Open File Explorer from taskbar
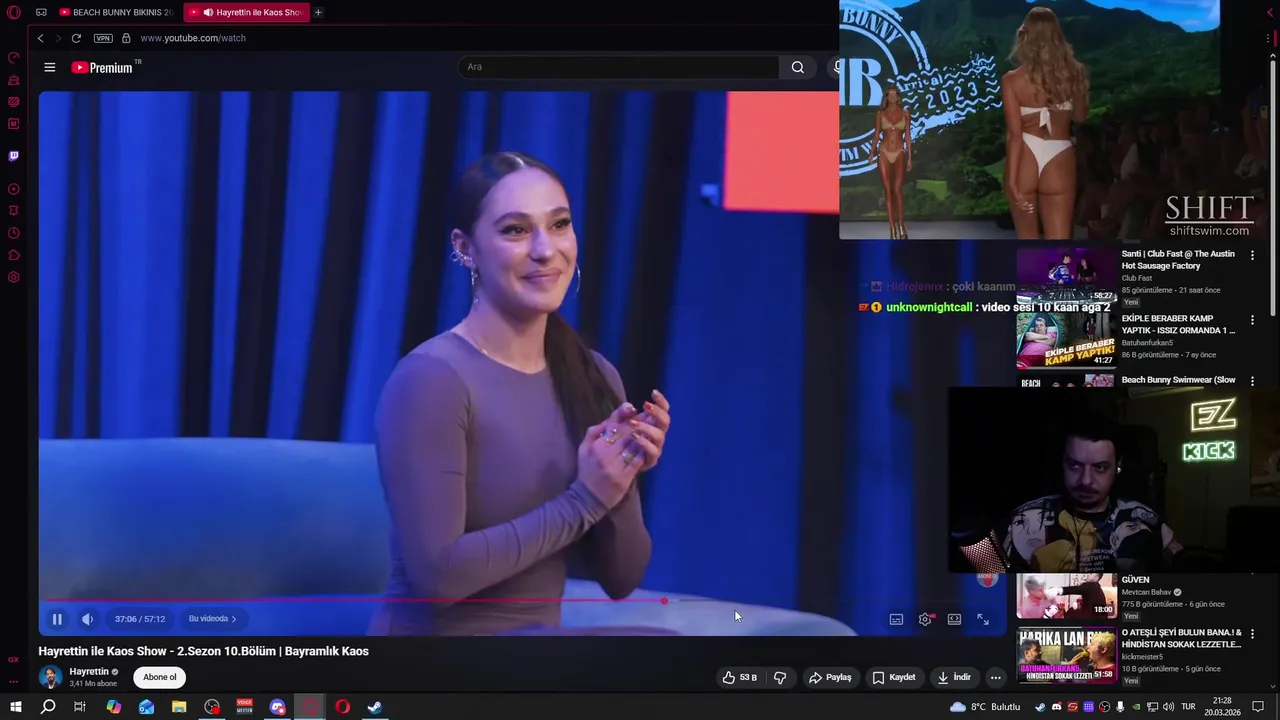This screenshot has width=1280, height=720. point(179,707)
